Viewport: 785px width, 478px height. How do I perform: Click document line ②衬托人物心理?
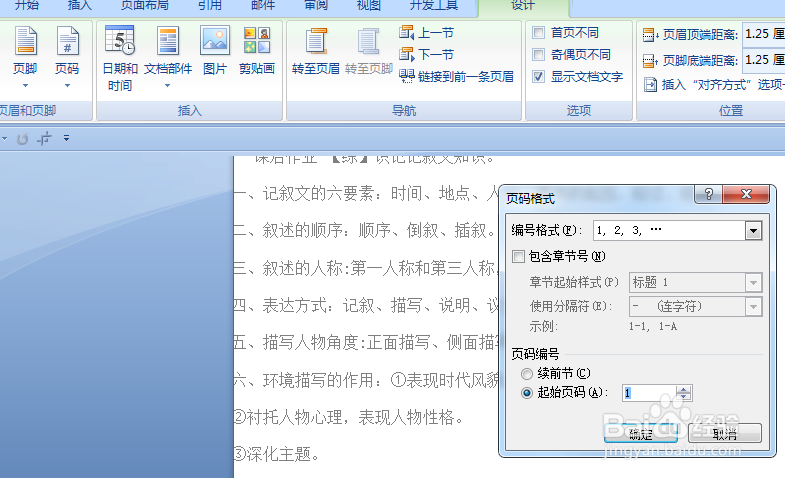tap(349, 417)
